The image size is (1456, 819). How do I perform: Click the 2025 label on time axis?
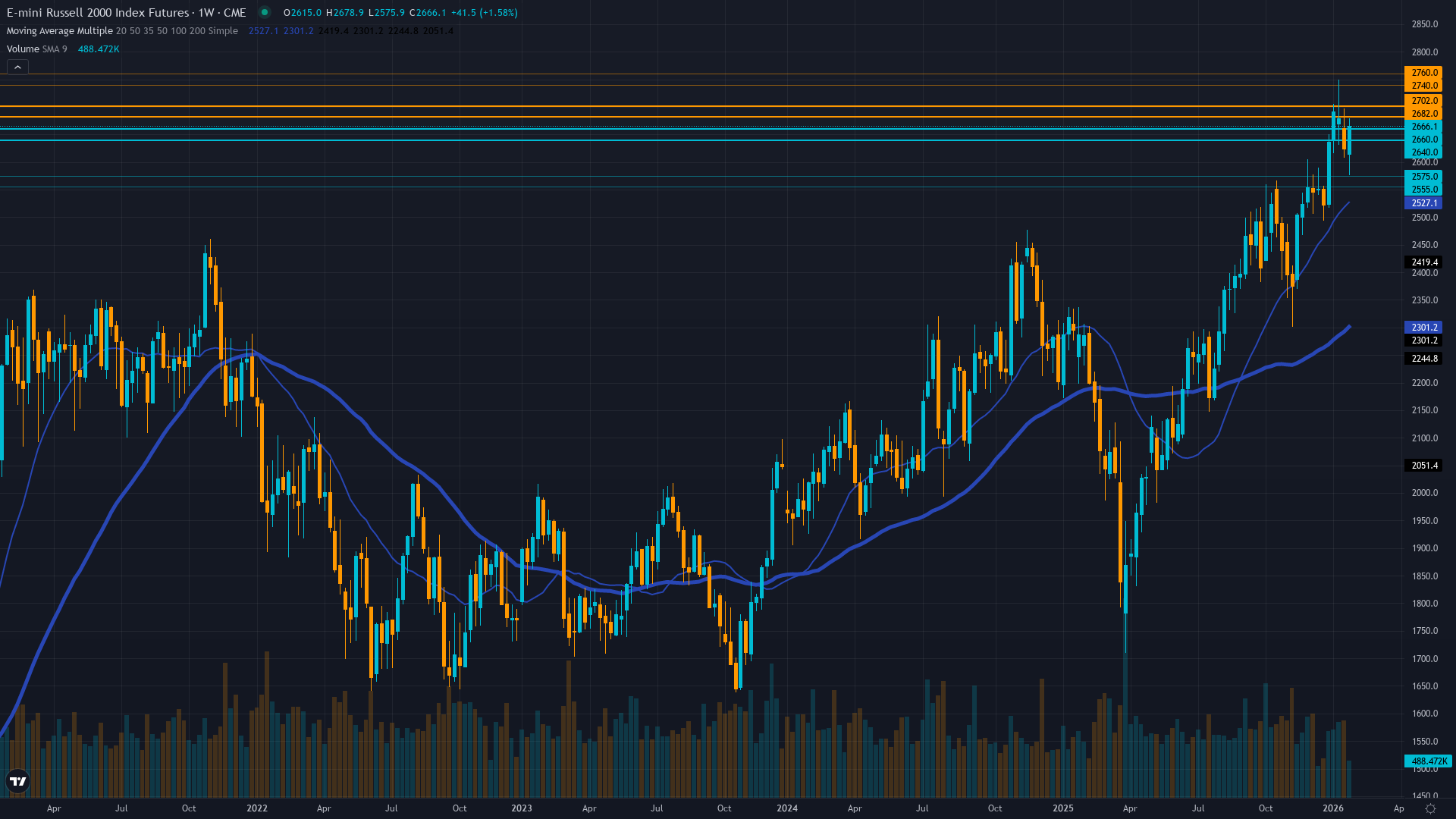(1063, 808)
